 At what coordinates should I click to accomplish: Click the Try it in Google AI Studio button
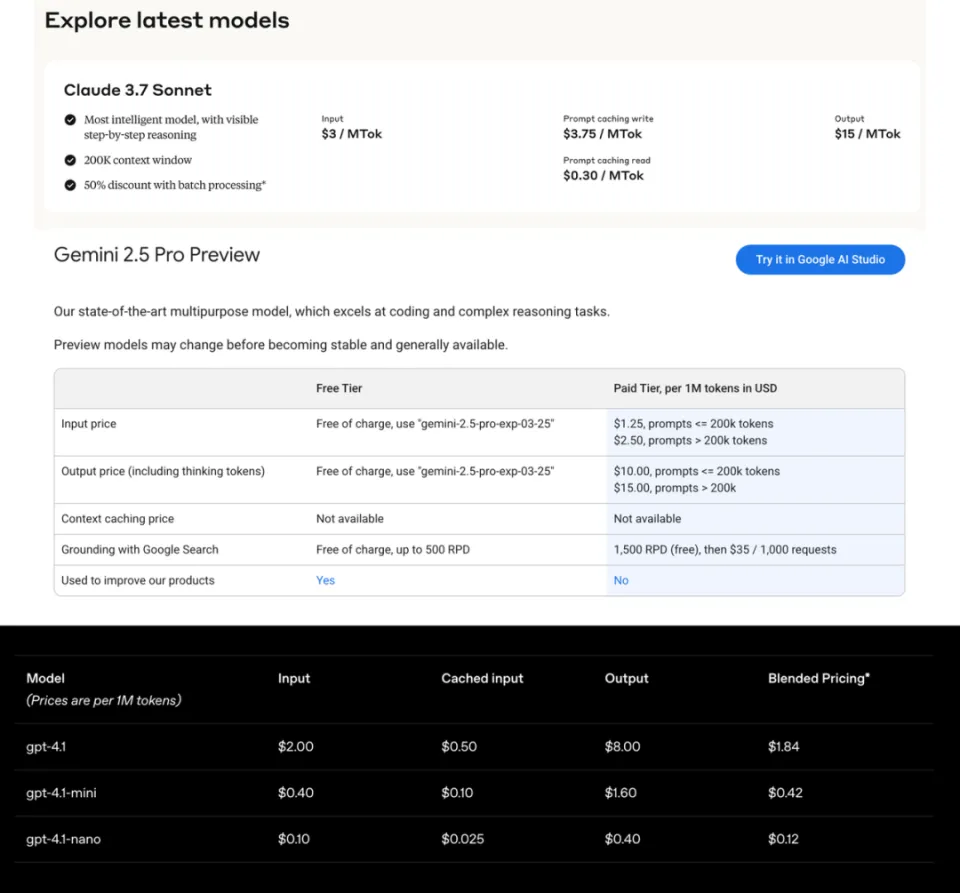coord(820,260)
